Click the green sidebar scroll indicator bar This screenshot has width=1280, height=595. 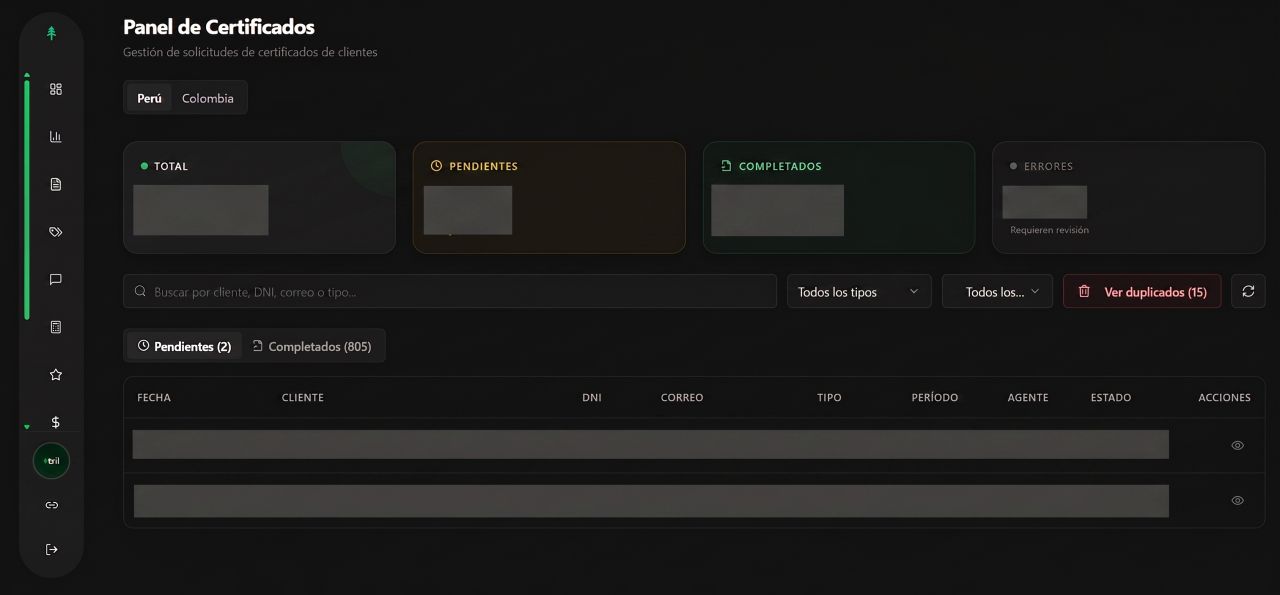[27, 199]
